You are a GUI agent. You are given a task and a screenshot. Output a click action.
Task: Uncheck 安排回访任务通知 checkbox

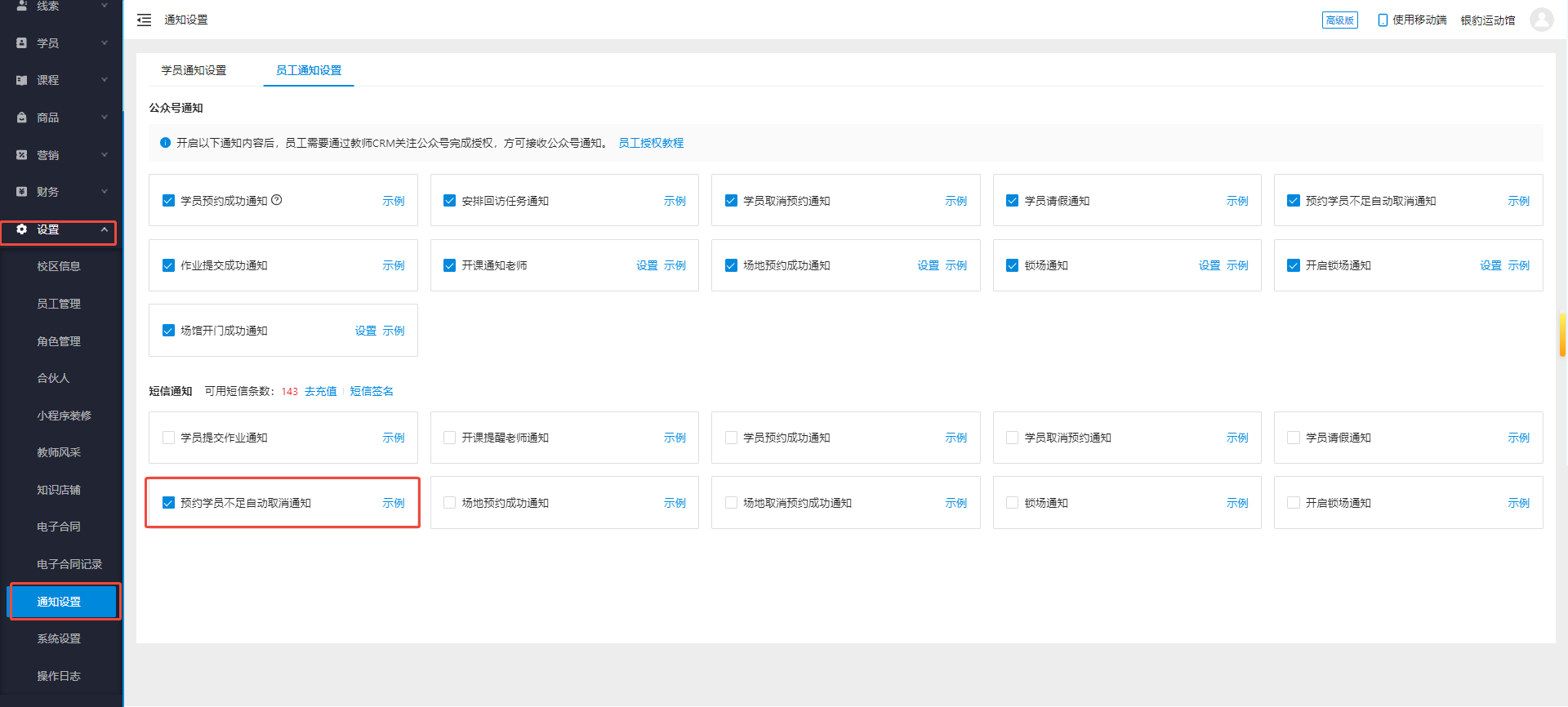point(449,201)
